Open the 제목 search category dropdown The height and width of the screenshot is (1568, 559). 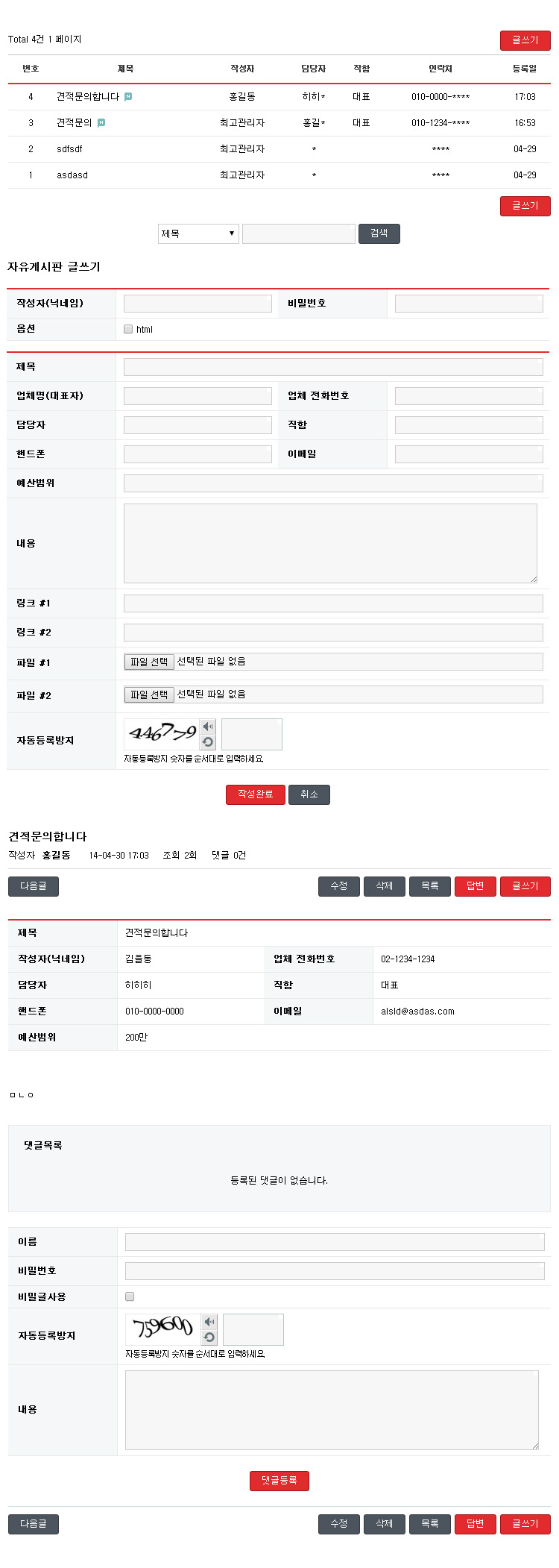198,233
